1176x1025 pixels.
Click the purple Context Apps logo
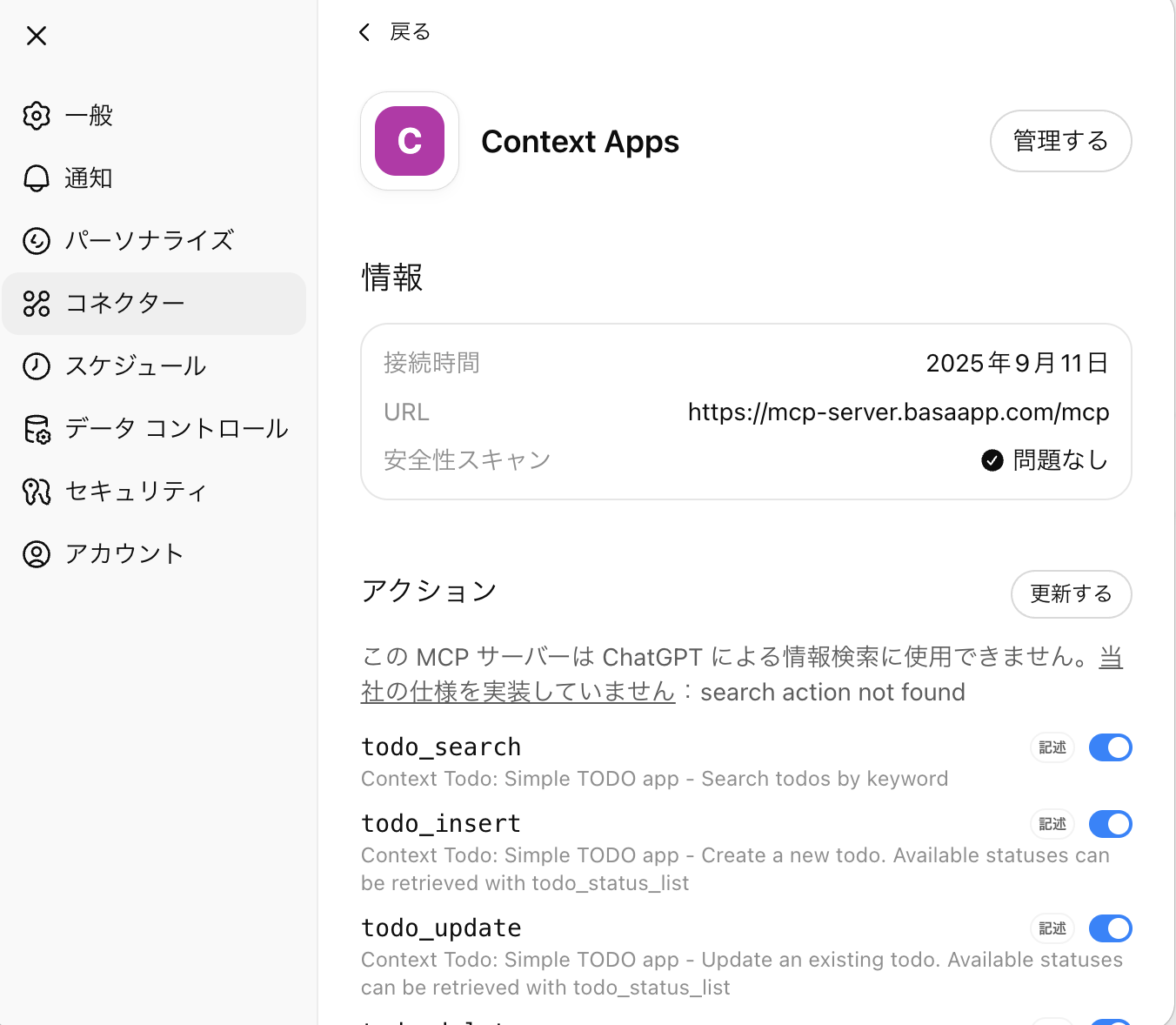pos(410,141)
